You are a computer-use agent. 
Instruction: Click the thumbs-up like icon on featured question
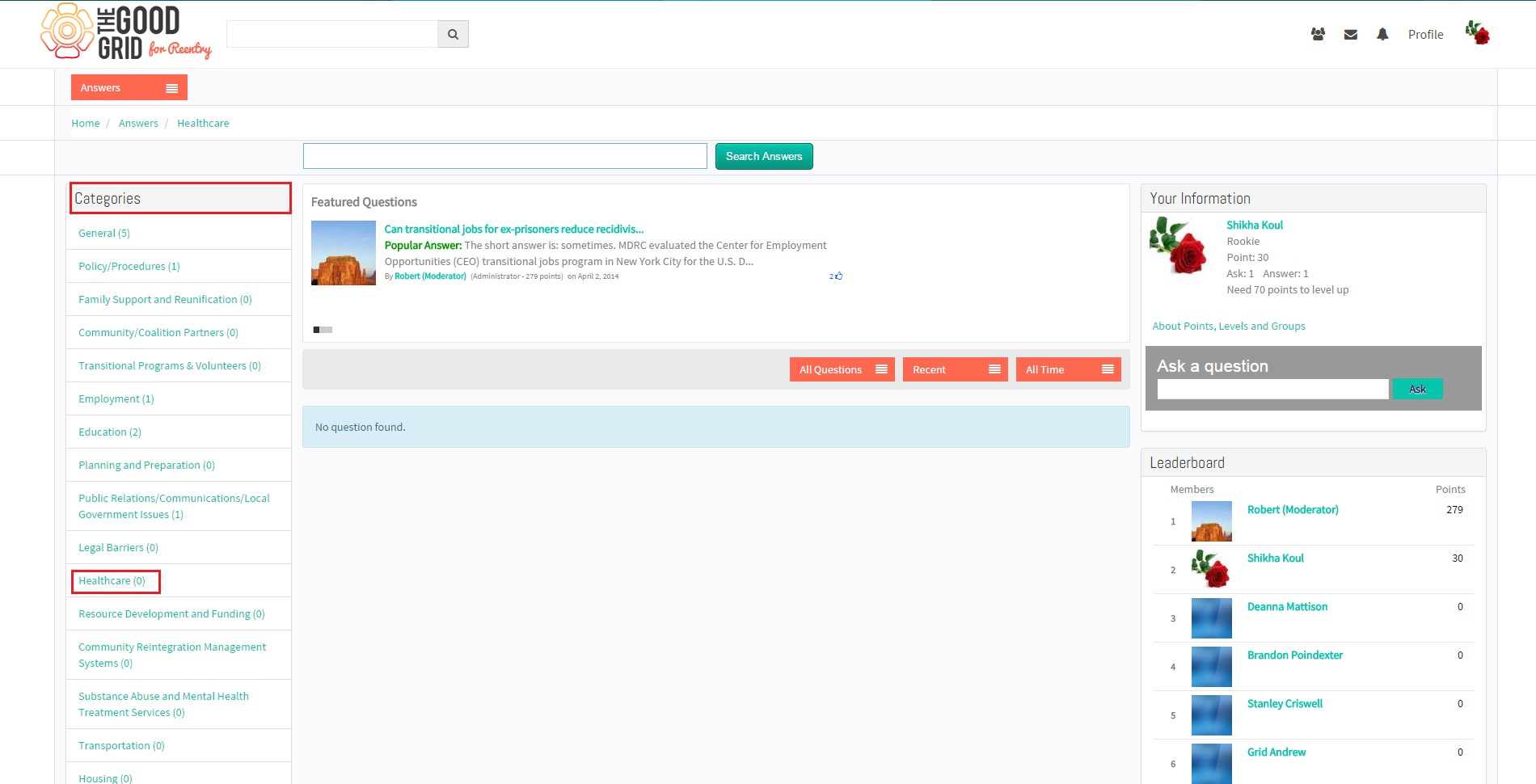[838, 276]
